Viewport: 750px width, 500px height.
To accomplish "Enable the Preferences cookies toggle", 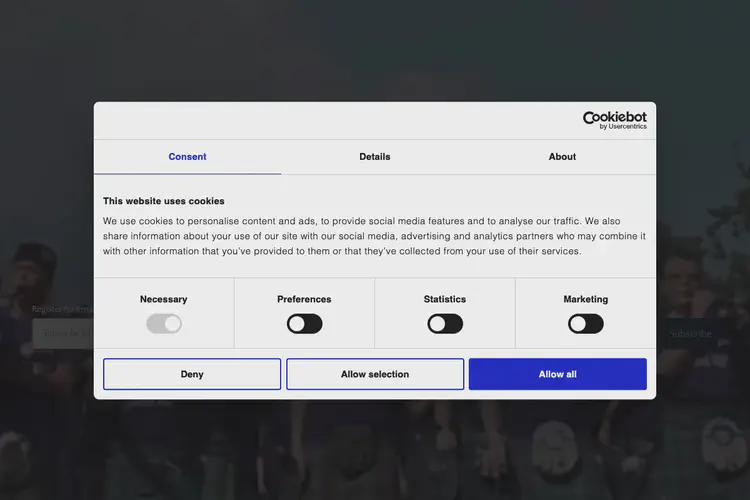I will tap(304, 324).
